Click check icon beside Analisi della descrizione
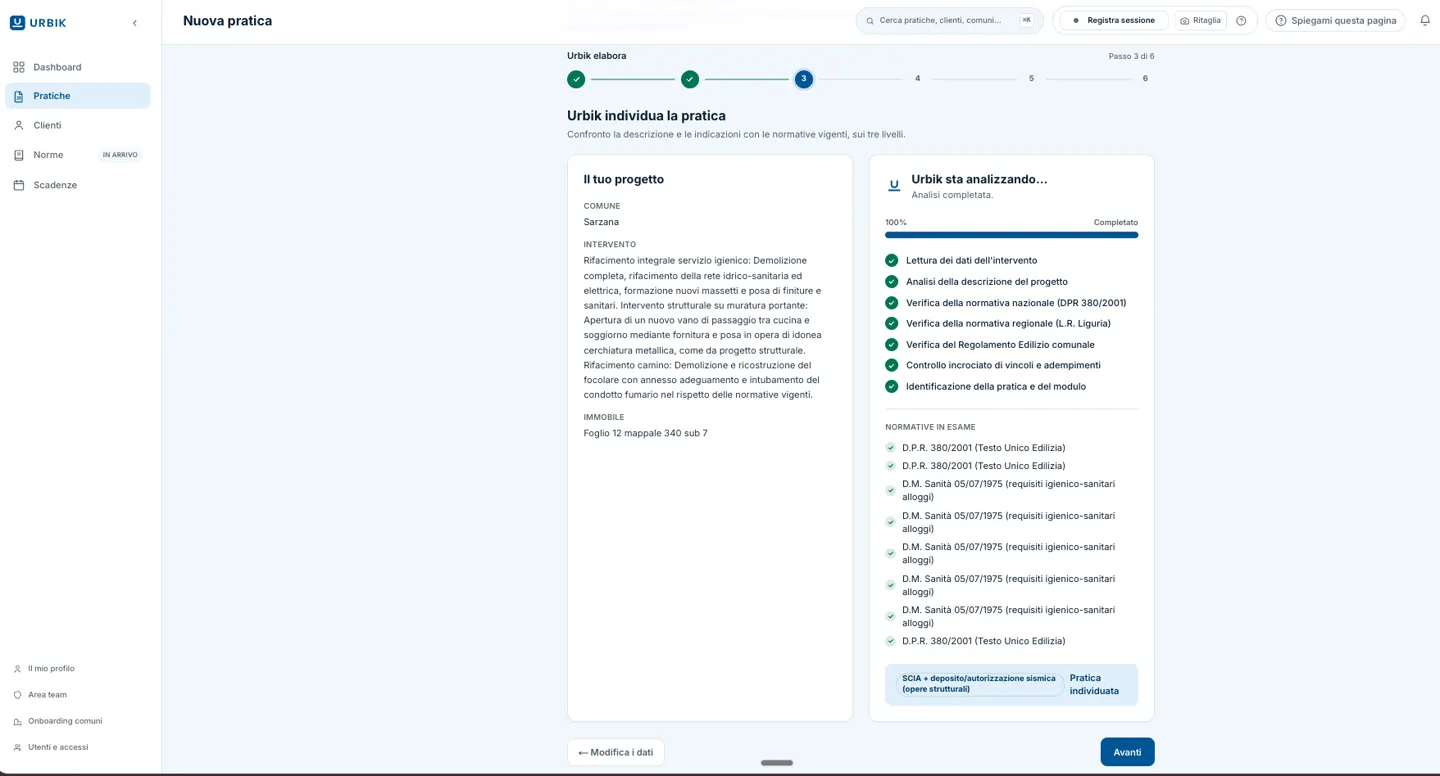Image resolution: width=1440 pixels, height=776 pixels. pyautogui.click(x=892, y=282)
